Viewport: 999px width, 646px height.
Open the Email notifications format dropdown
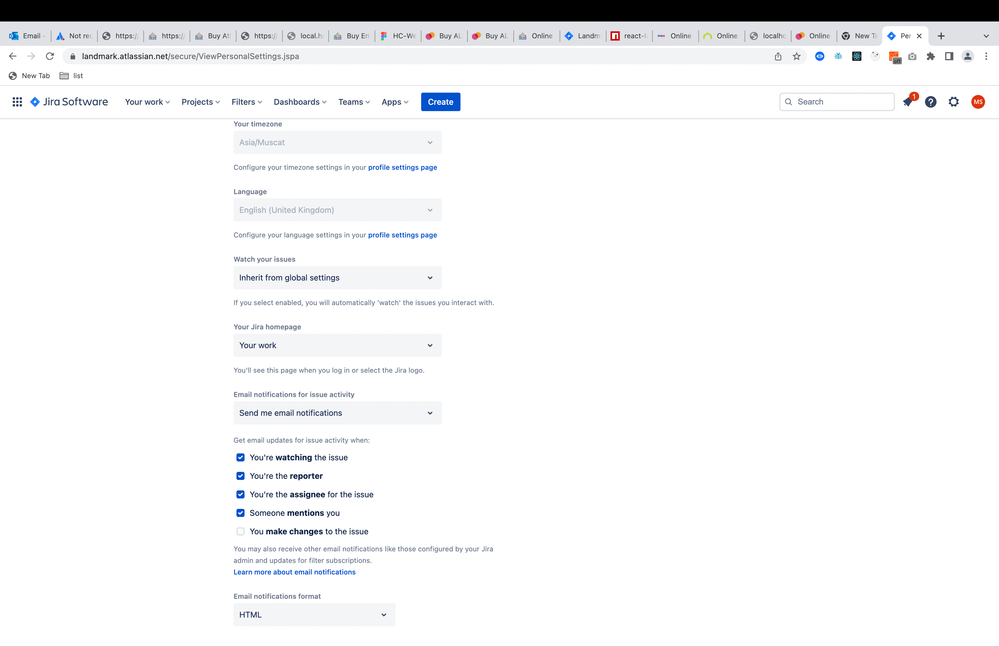tap(313, 614)
